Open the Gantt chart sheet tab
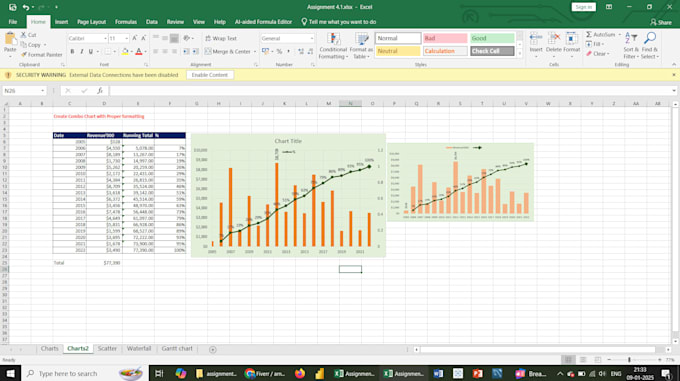Image resolution: width=680 pixels, height=381 pixels. coord(177,348)
